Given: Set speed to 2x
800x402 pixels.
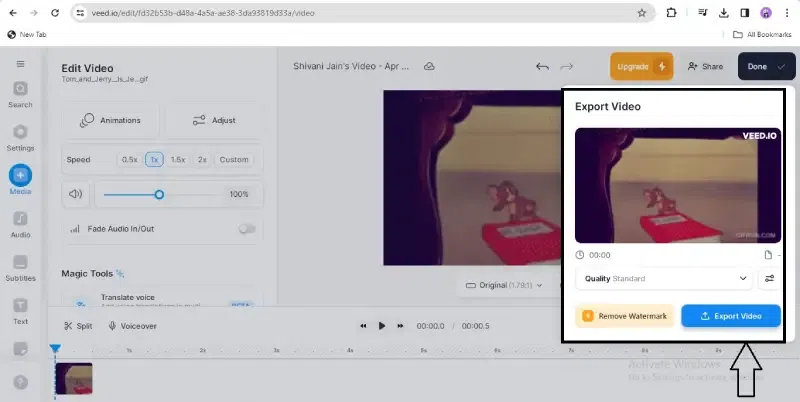Looking at the screenshot, I should point(203,160).
